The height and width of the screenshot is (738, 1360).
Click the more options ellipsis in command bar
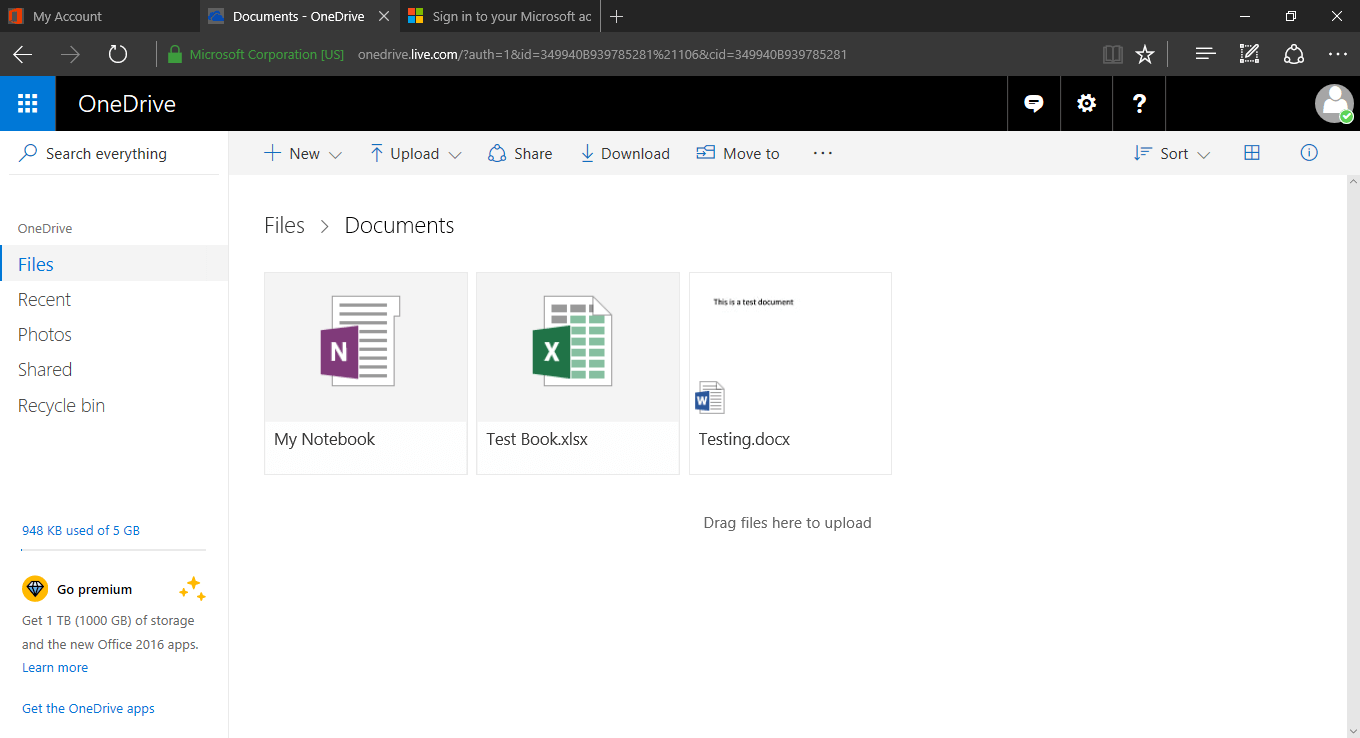pos(822,153)
